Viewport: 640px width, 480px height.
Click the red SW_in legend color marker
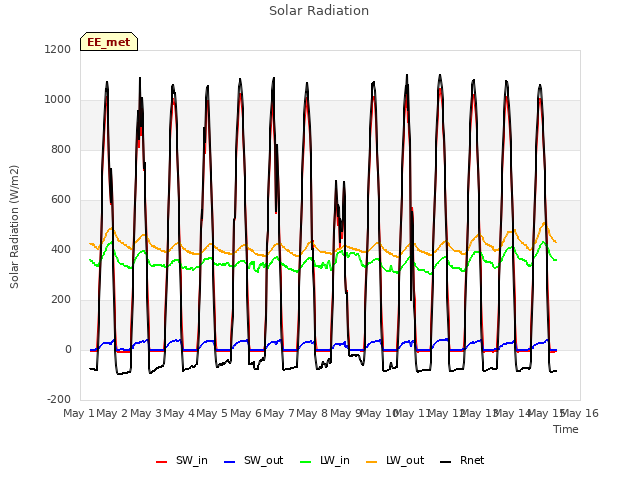pyautogui.click(x=162, y=462)
